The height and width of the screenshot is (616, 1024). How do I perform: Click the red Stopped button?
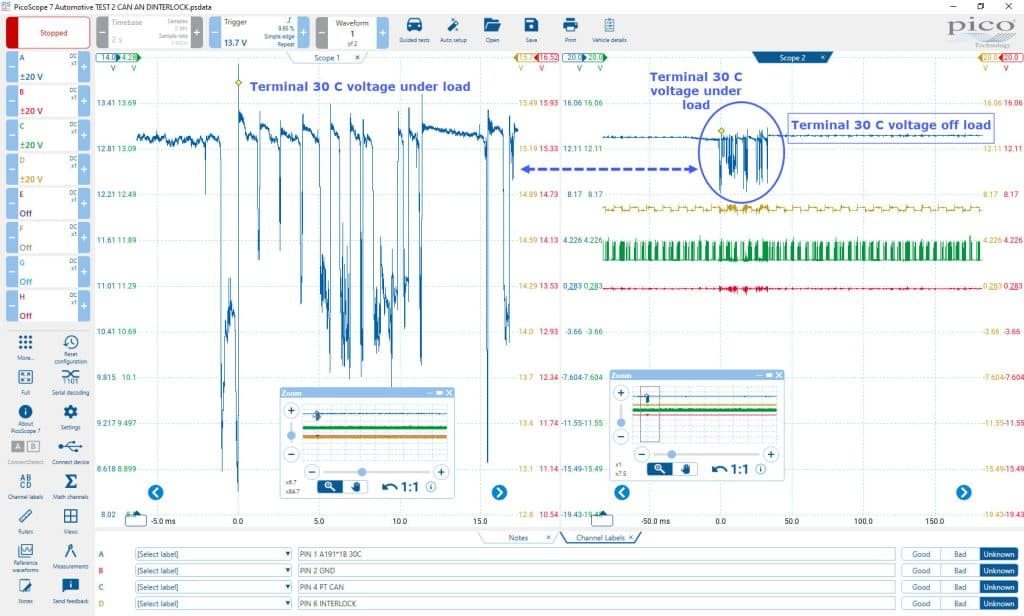pyautogui.click(x=54, y=33)
